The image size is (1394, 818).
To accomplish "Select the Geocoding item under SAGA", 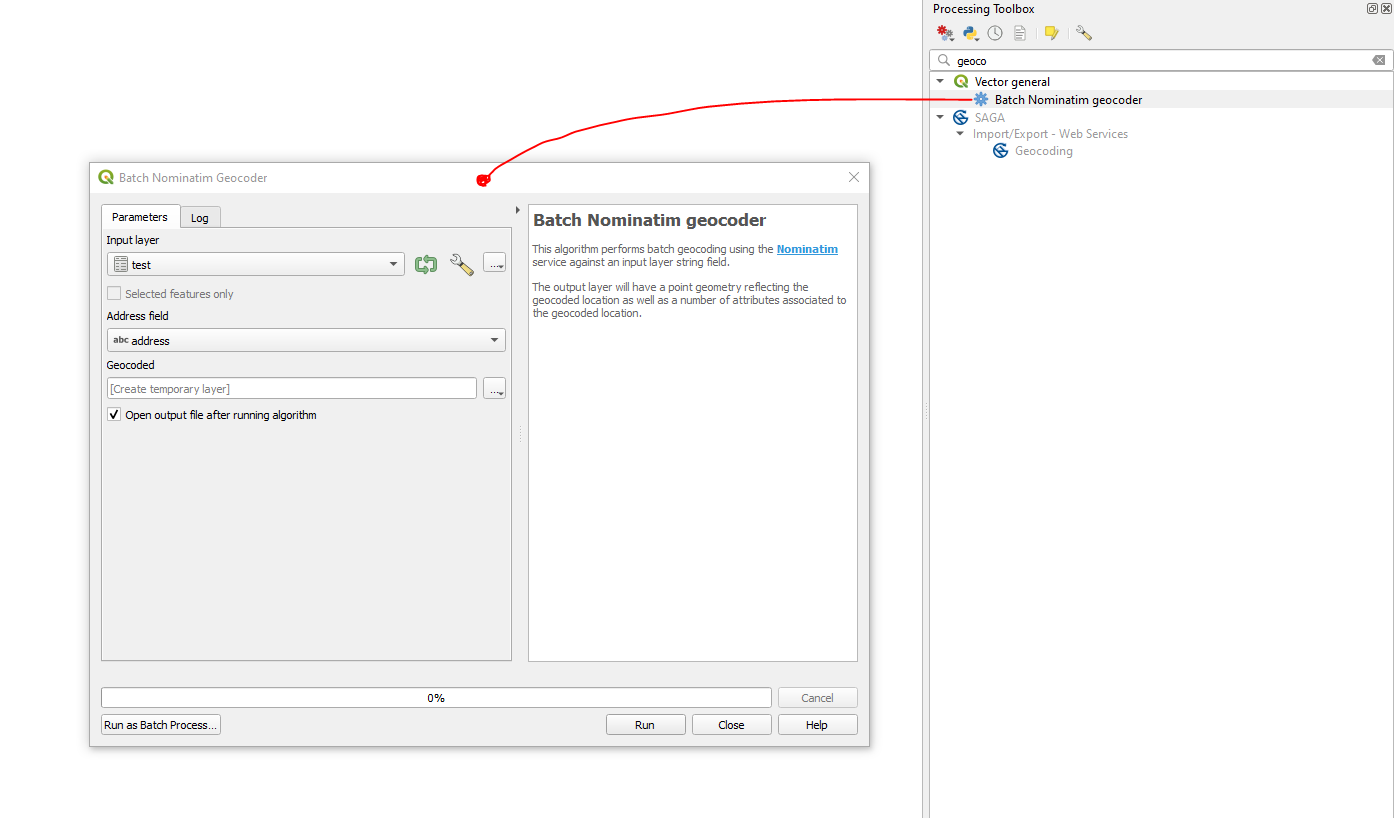I will tap(1043, 151).
